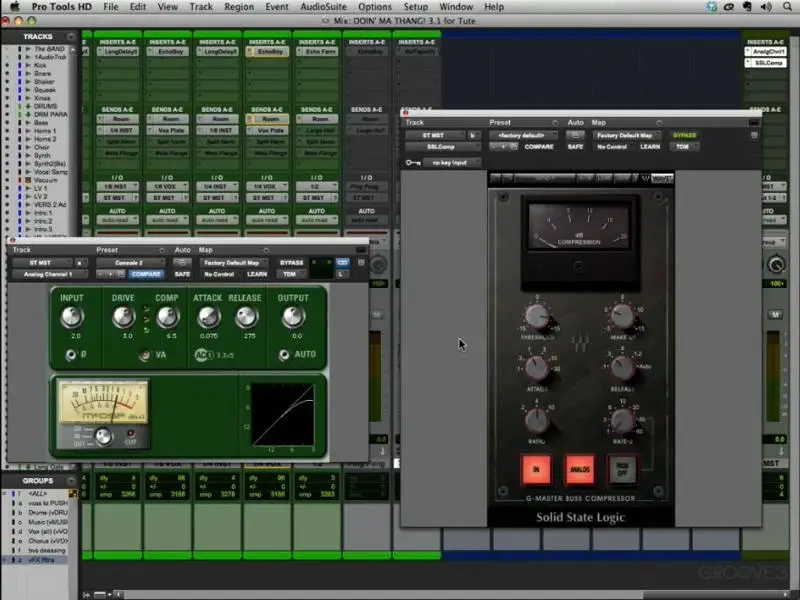Viewport: 800px width, 600px height.
Task: Click the target icon at right of SSLComp header
Action: (x=754, y=135)
